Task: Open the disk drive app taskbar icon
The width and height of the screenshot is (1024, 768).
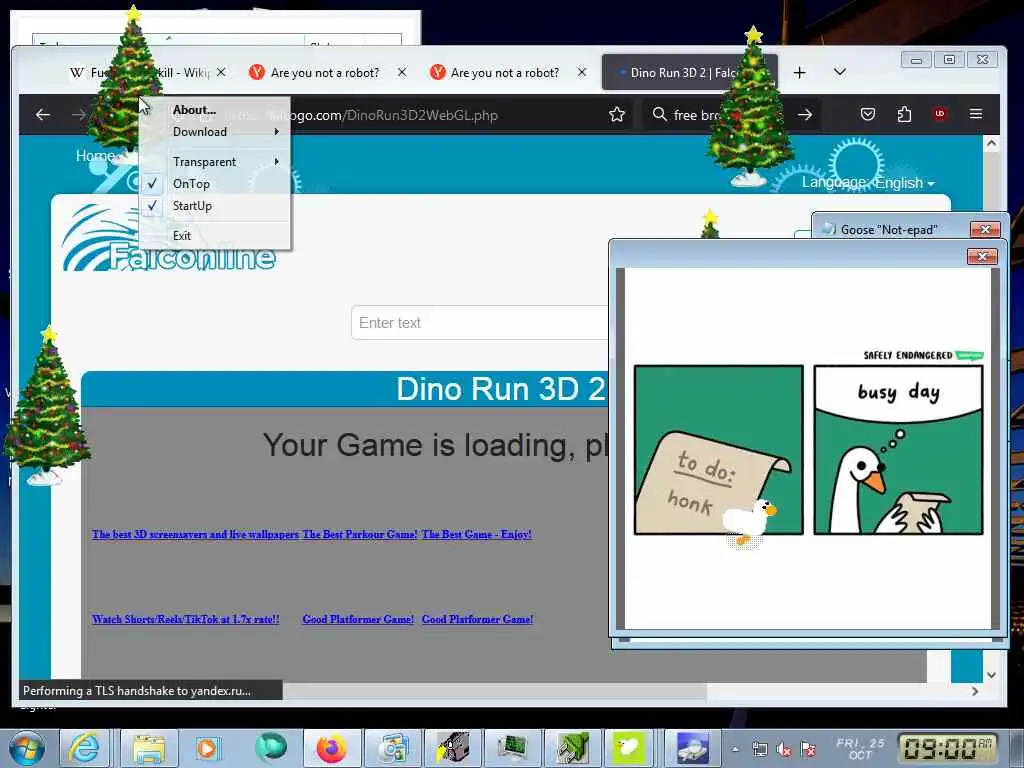Action: point(692,748)
